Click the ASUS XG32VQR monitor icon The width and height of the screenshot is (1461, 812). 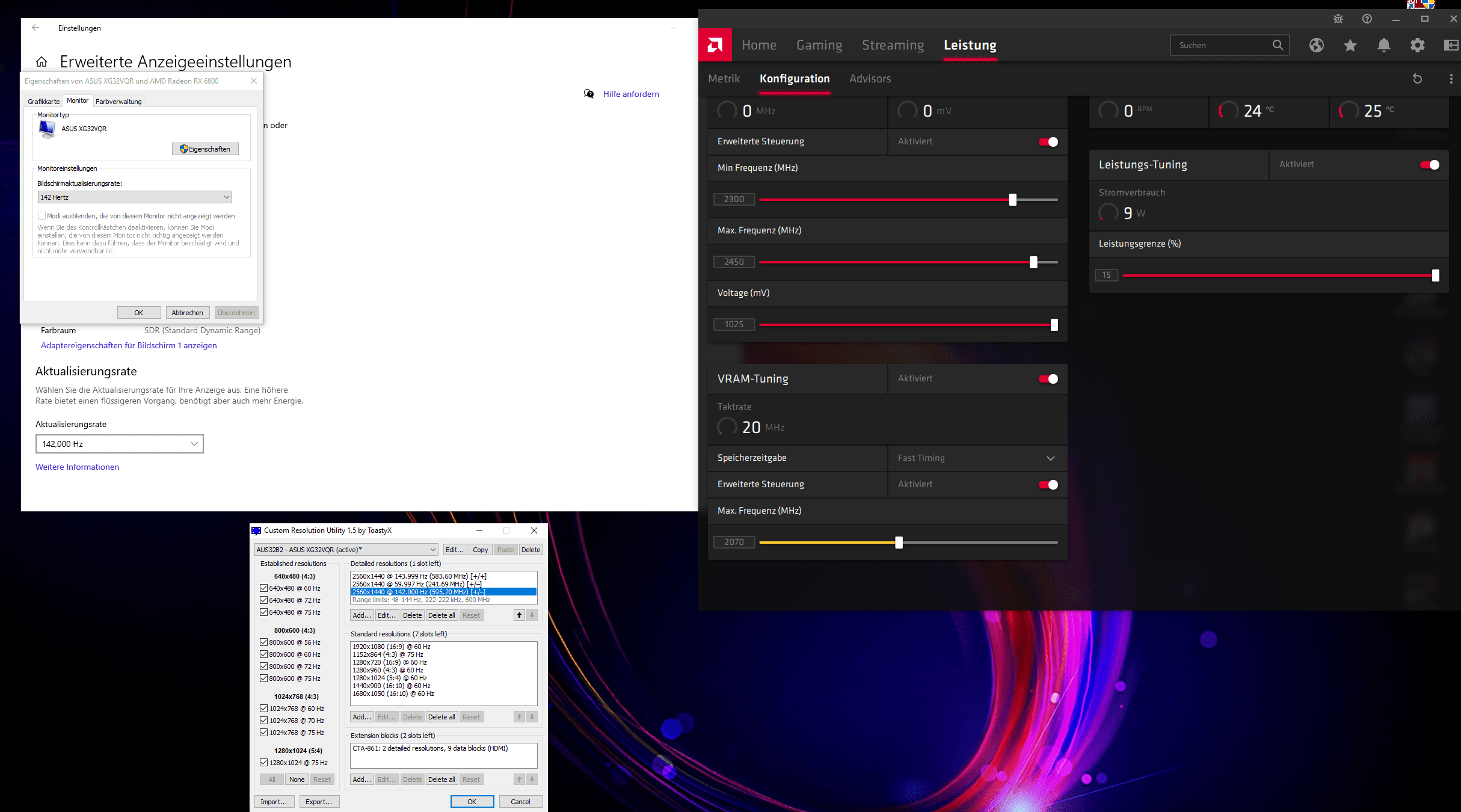(47, 129)
